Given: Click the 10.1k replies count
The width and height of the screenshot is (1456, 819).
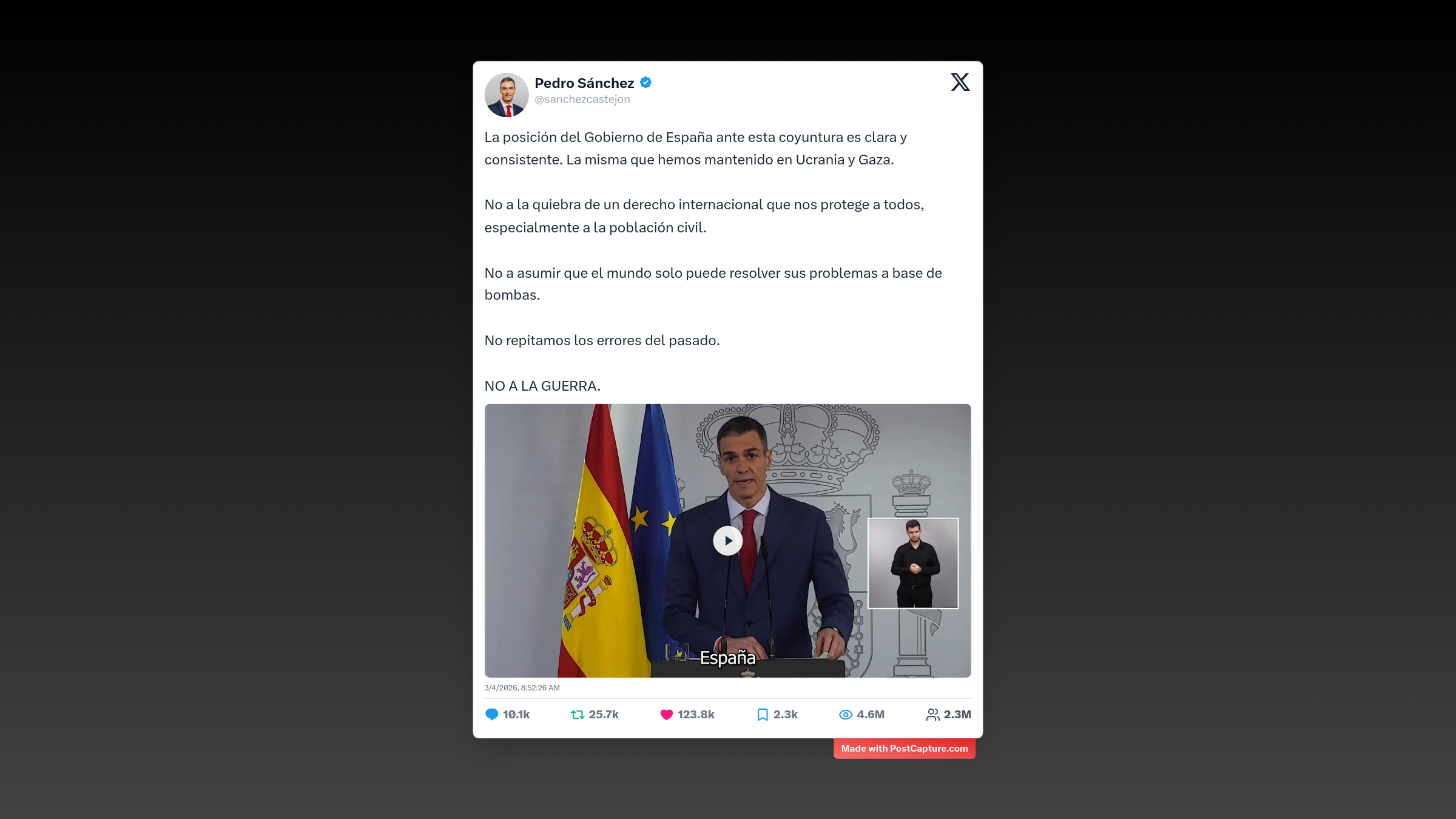Looking at the screenshot, I should (516, 715).
